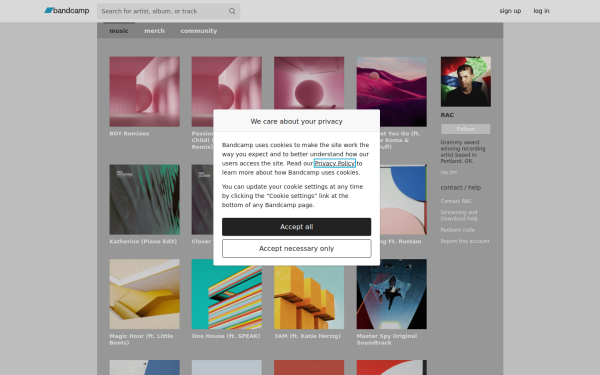
Task: Open 3AM (ft. Katie Herzig) cover
Action: click(x=309, y=294)
